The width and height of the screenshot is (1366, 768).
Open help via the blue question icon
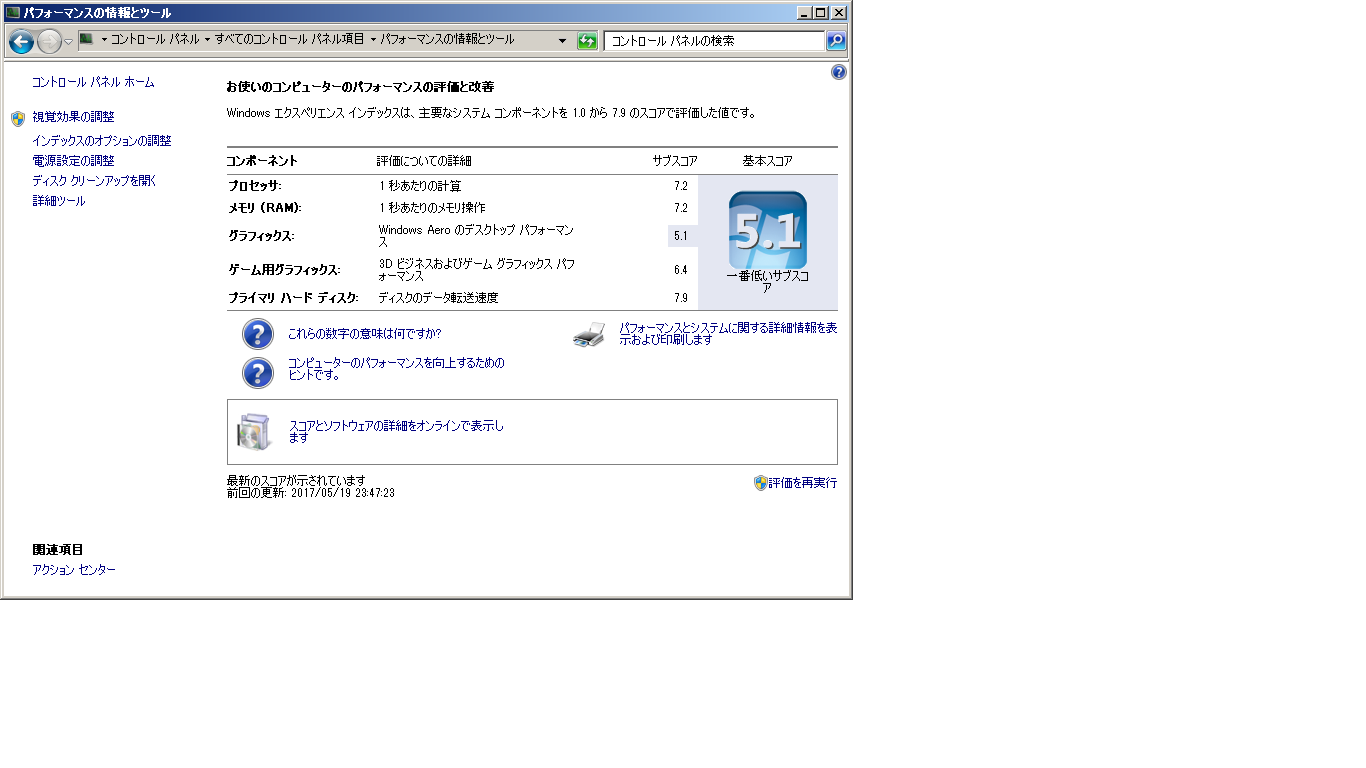click(x=838, y=72)
